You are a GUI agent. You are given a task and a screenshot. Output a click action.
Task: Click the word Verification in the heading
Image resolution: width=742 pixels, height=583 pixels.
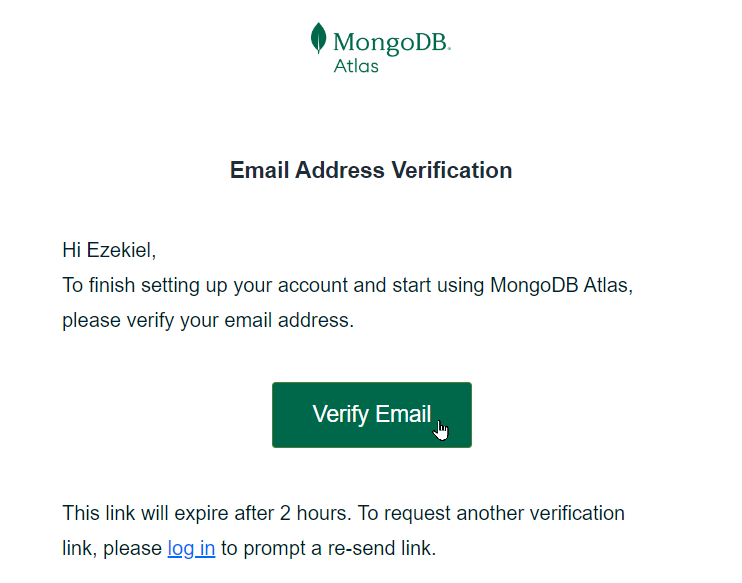click(x=451, y=170)
